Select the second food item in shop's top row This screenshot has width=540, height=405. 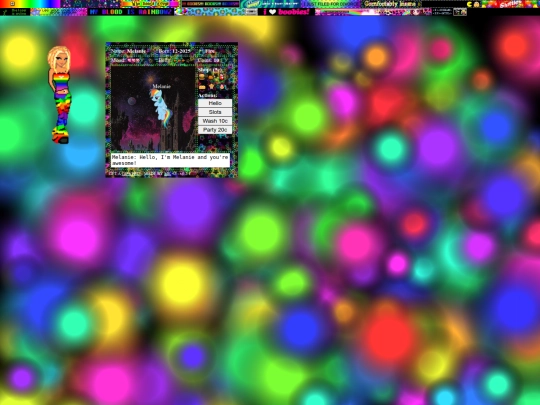pyautogui.click(x=210, y=77)
